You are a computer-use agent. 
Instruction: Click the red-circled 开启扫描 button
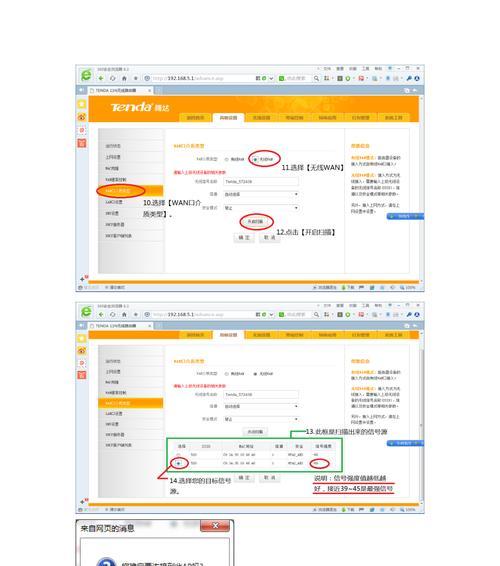coord(255,222)
